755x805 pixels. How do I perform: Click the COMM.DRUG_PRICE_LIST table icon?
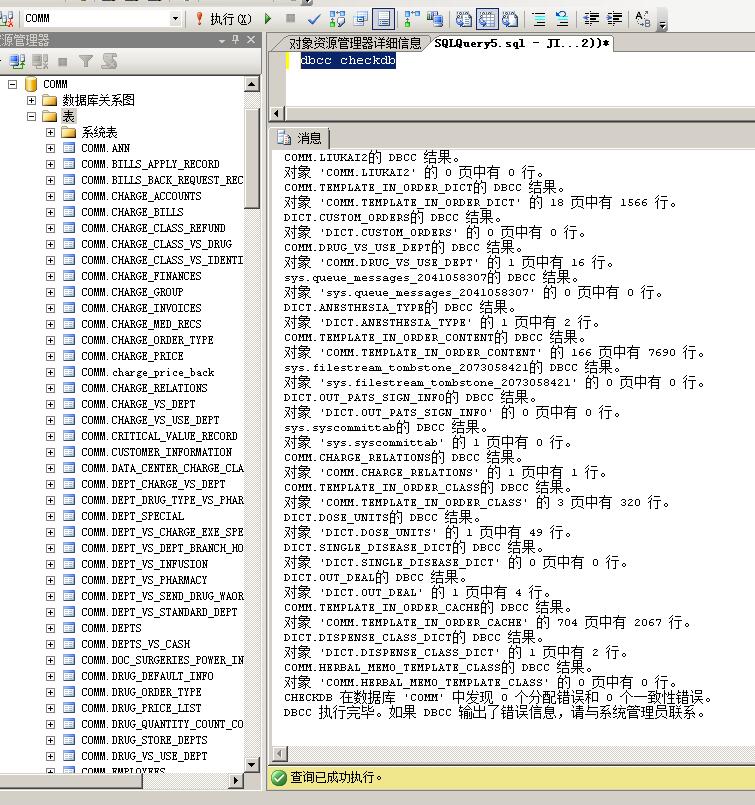tap(69, 708)
